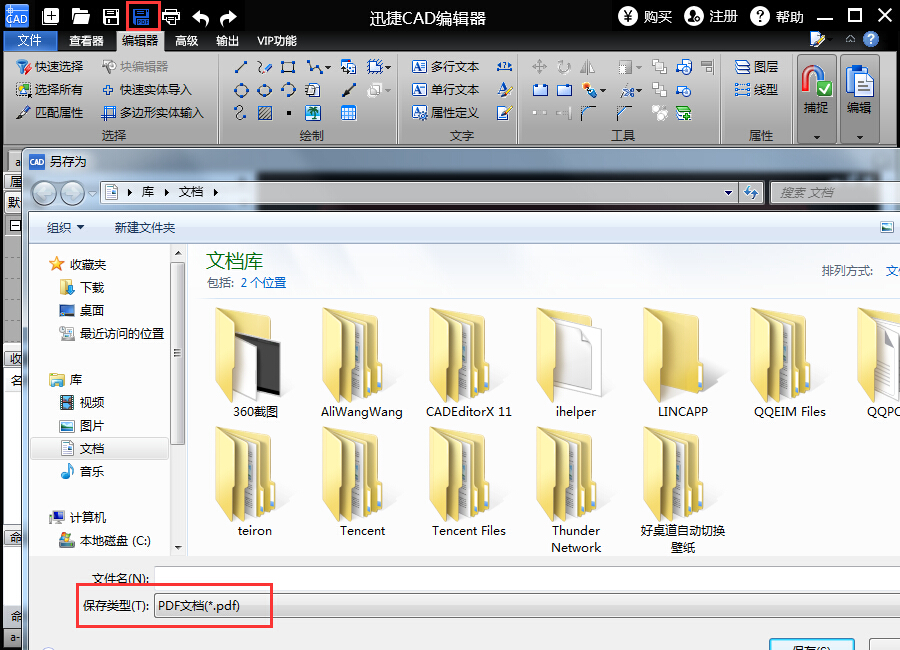Expand the dropdown under the Edit (编辑) button

tap(859, 137)
